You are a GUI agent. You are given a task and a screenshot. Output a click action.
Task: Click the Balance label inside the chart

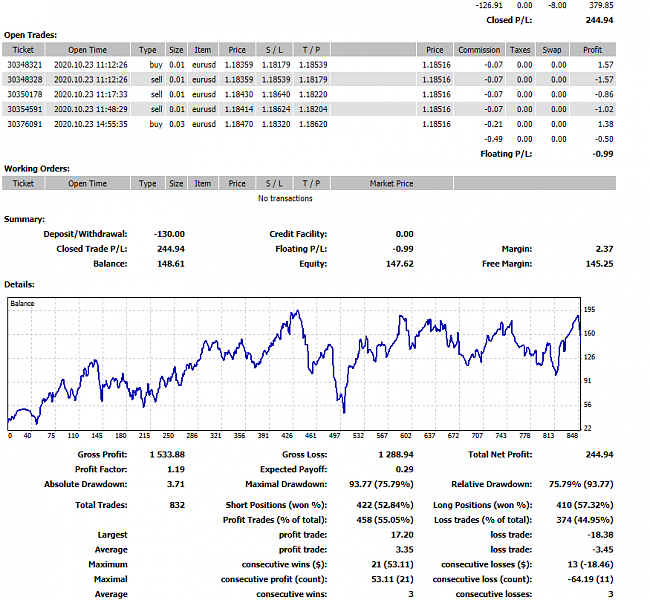tap(22, 304)
